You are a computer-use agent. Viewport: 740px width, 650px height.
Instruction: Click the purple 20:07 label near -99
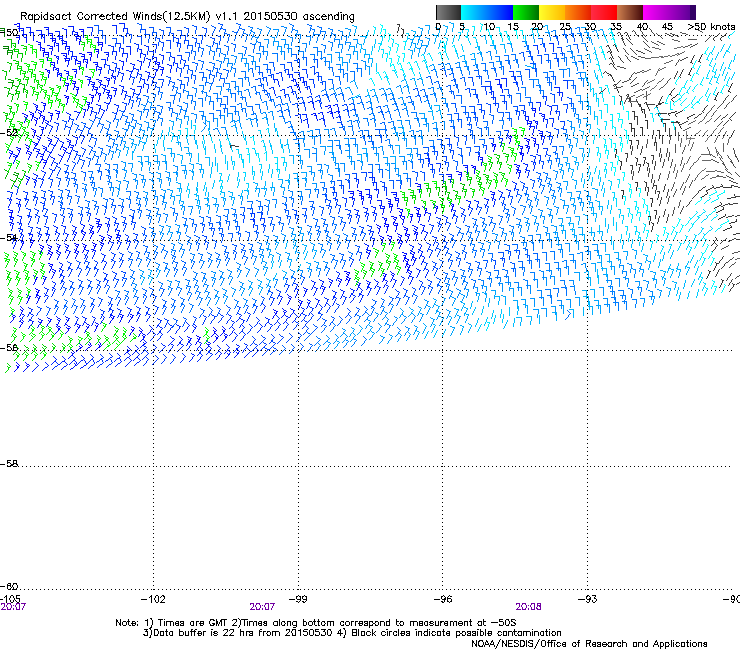pos(262,607)
